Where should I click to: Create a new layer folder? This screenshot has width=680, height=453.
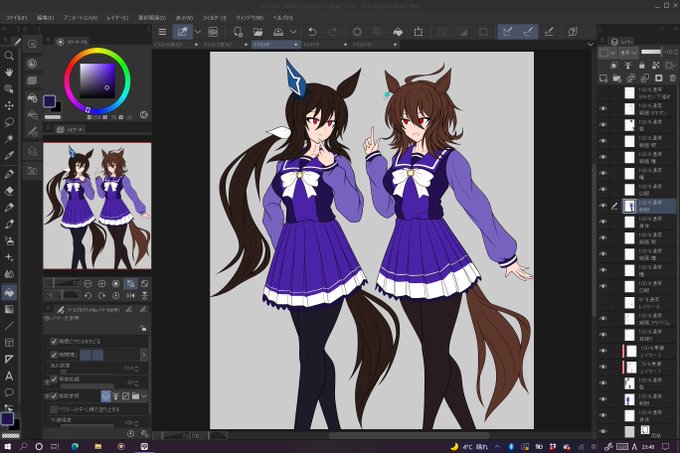click(617, 78)
